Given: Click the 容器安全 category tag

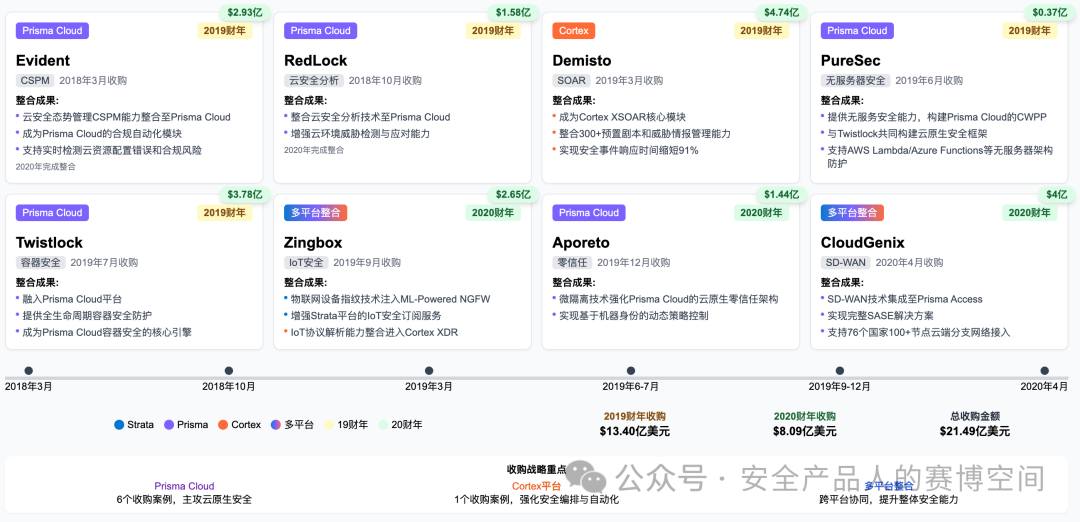Looking at the screenshot, I should (x=41, y=262).
